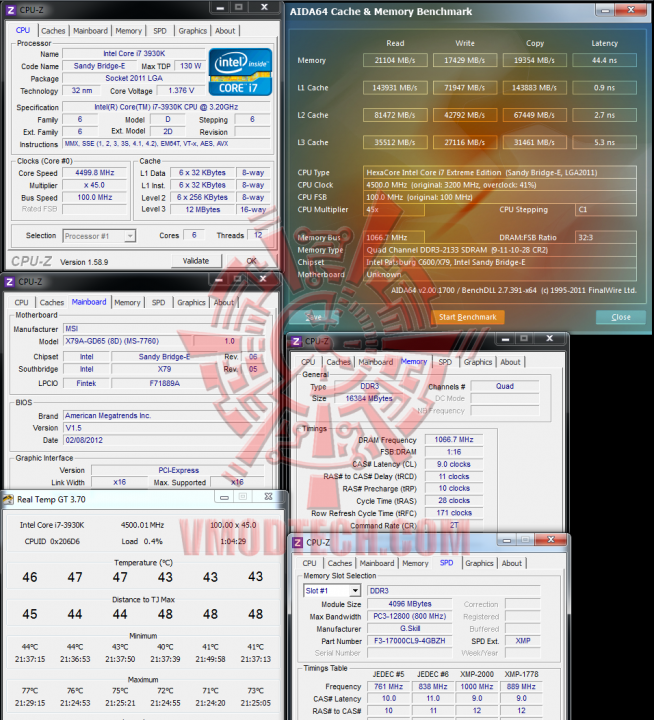
Task: Switch to CPU tab in CPU-Z motherboard BIOS window
Action: coord(22,303)
